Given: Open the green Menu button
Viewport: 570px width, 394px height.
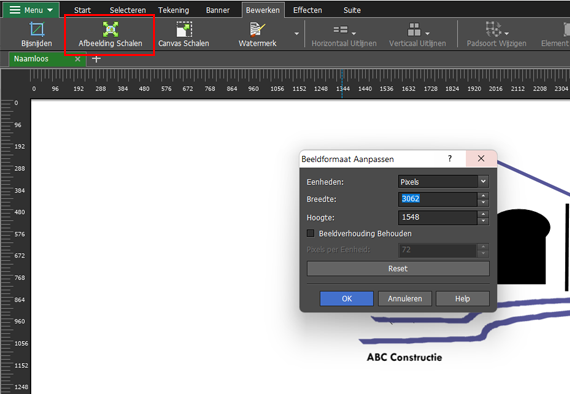Looking at the screenshot, I should tap(31, 10).
